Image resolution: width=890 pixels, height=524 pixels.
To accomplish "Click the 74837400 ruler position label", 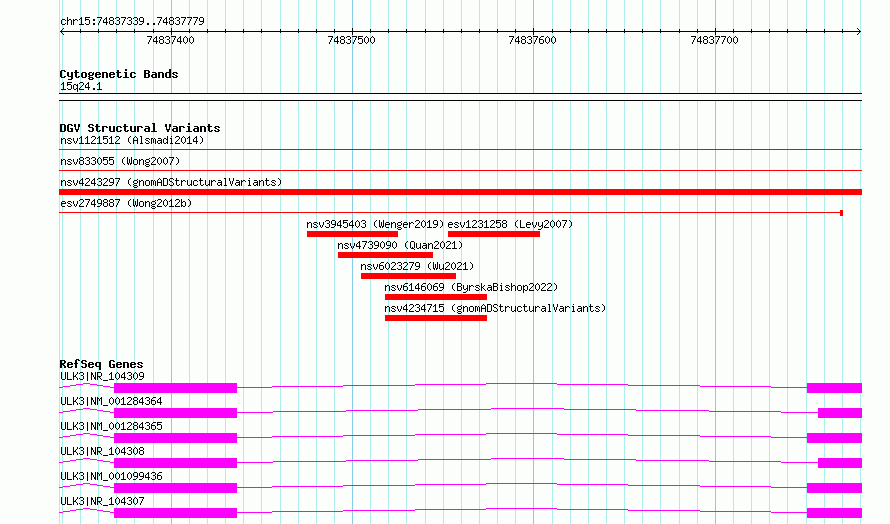I will point(170,40).
